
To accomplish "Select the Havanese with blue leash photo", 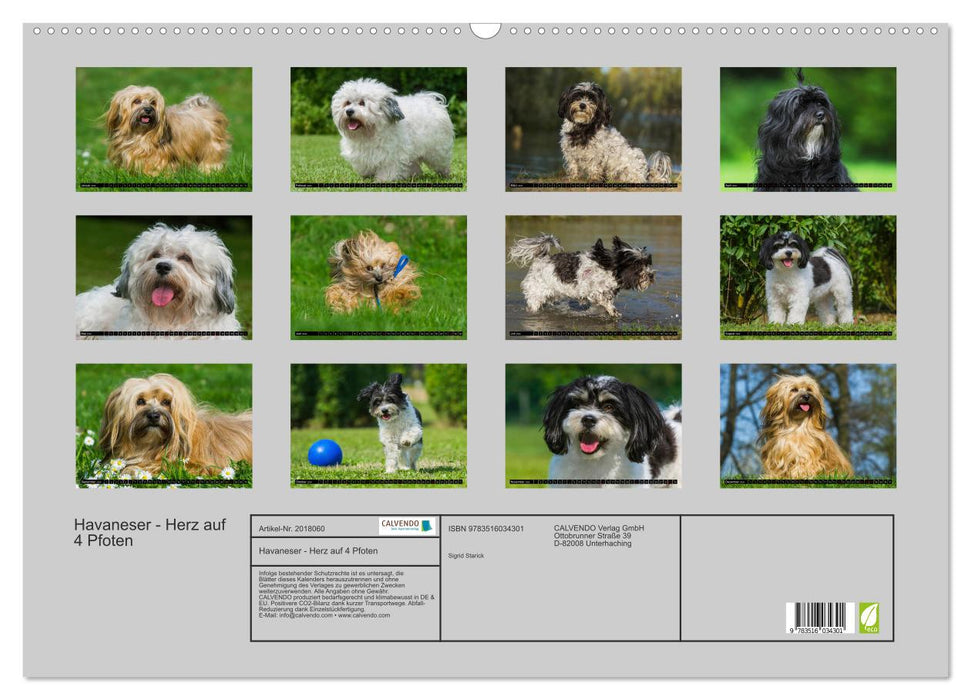I will 378,277.
